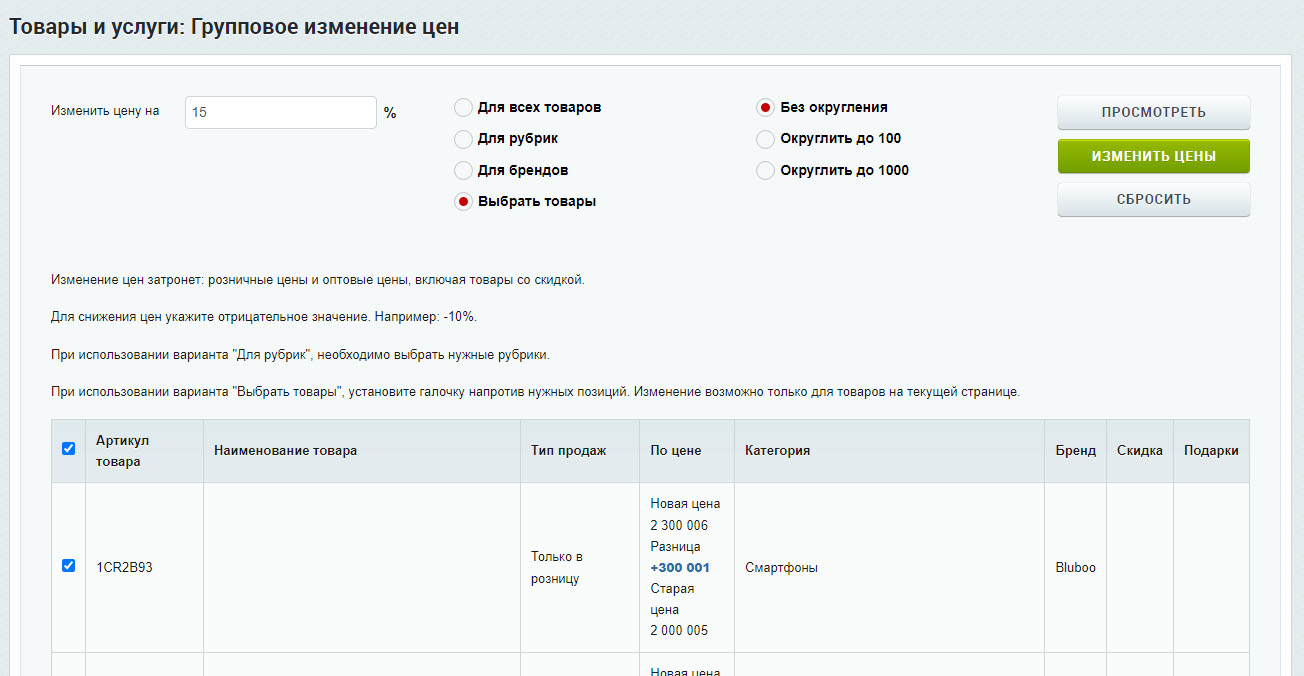This screenshot has width=1304, height=676.
Task: Click the 'Смартфоны' category cell
Action: click(781, 568)
